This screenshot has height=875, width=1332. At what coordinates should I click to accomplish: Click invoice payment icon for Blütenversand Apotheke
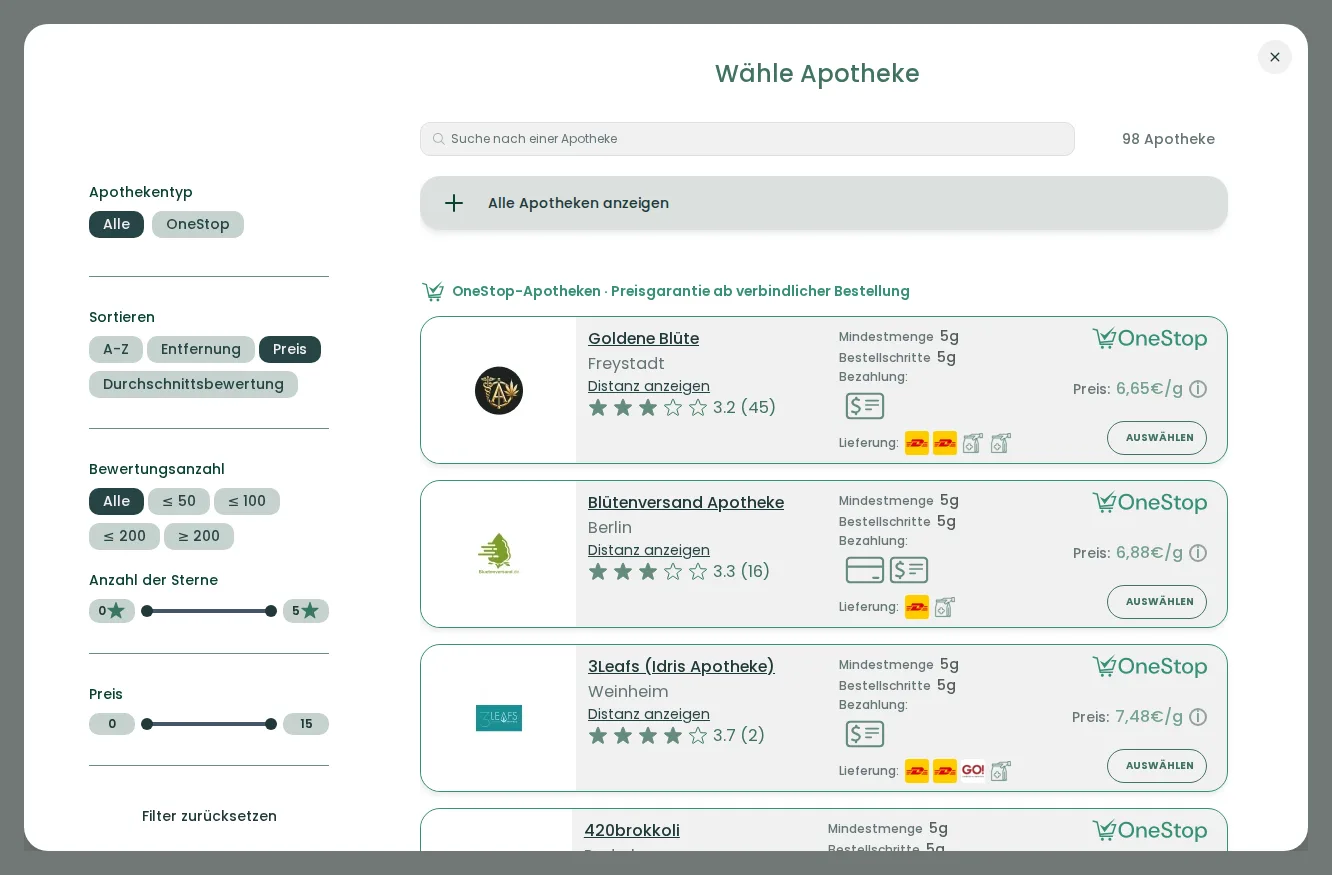pos(909,570)
